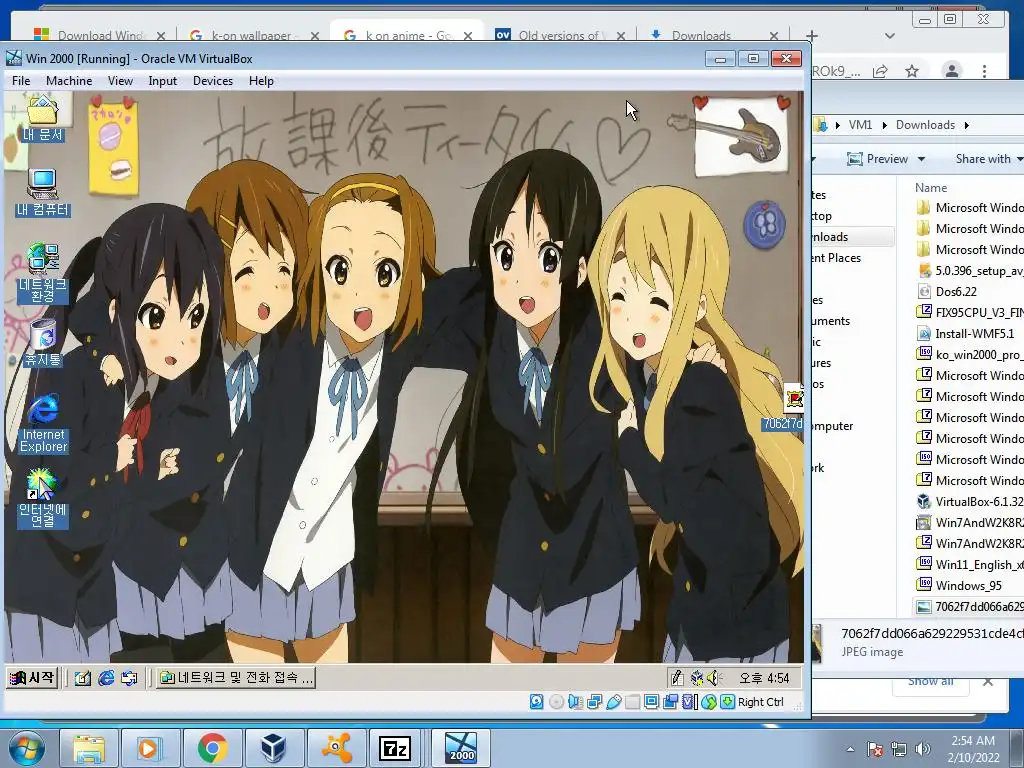
Task: Expand the VM1 breadcrumb arrow in Explorer
Action: point(884,125)
